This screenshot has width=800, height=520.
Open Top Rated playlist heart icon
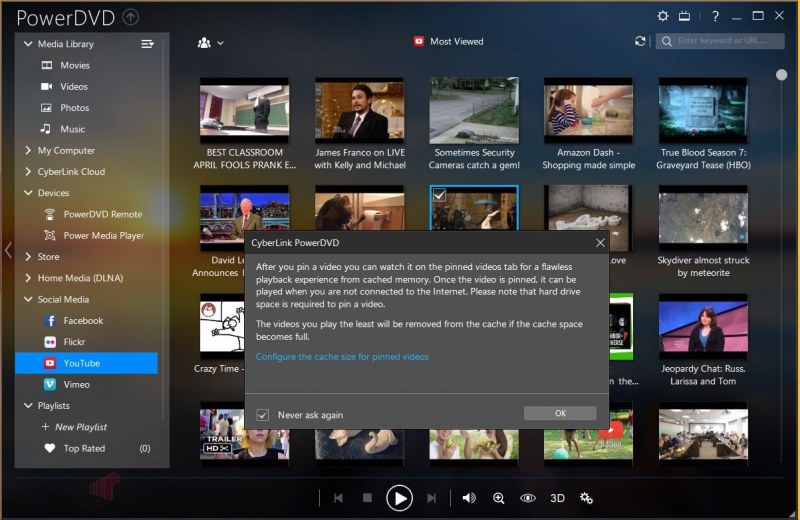49,448
